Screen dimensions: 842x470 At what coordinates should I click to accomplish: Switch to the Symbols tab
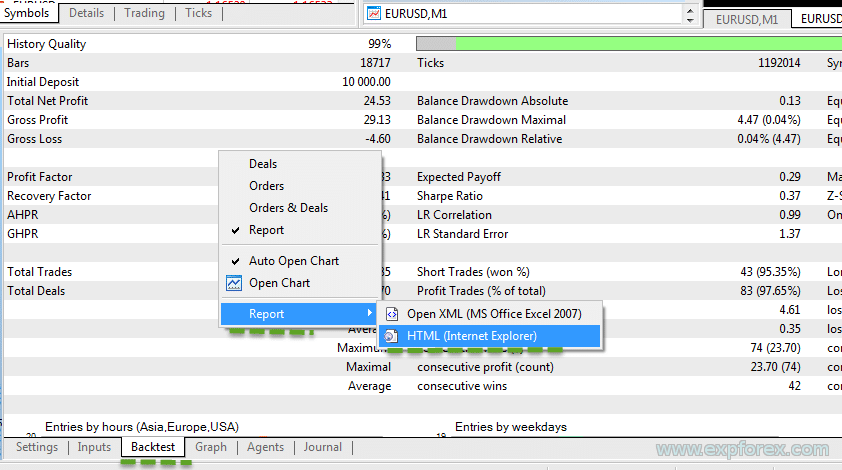pyautogui.click(x=27, y=13)
